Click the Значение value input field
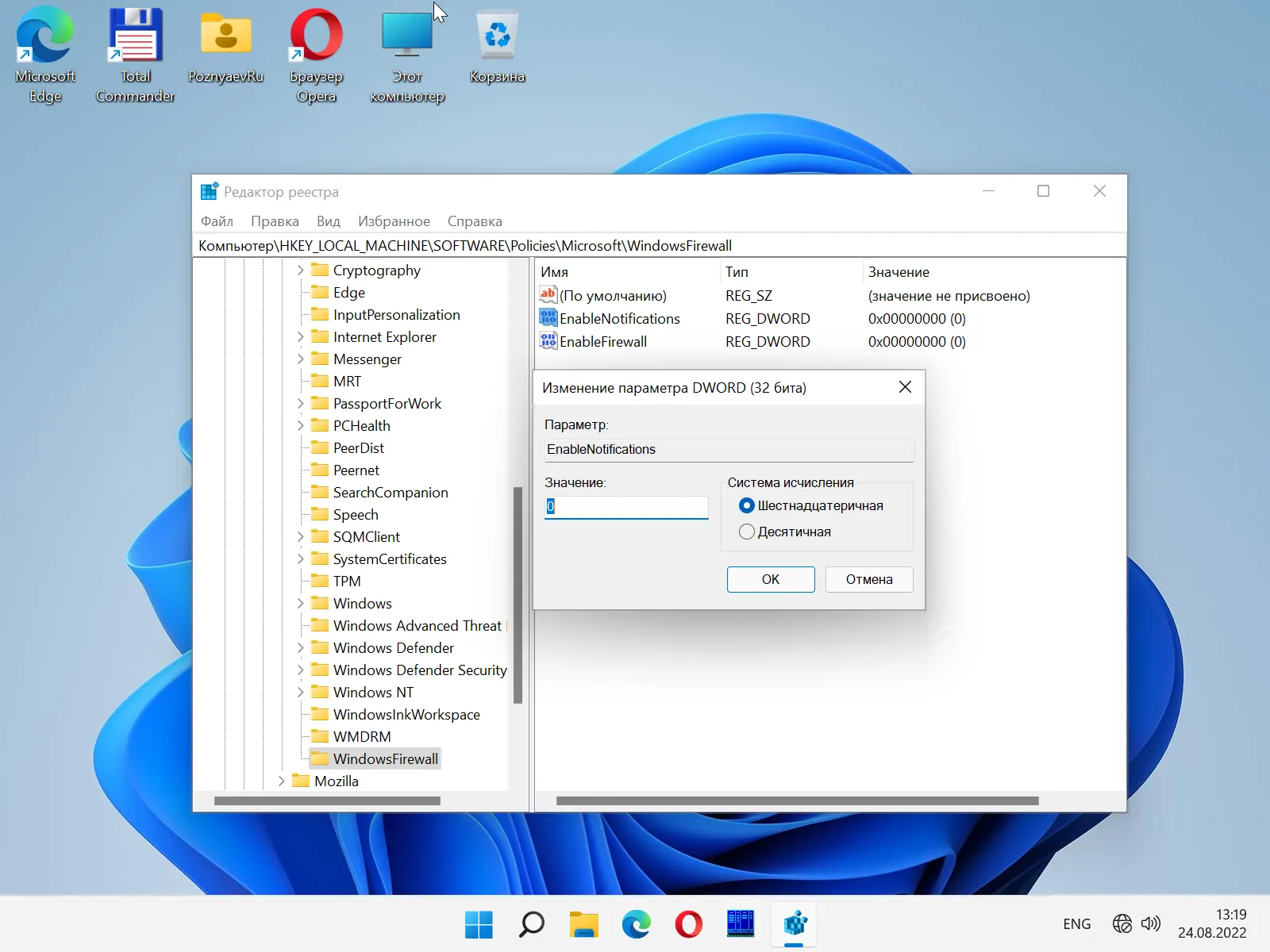1270x952 pixels. pyautogui.click(x=626, y=507)
